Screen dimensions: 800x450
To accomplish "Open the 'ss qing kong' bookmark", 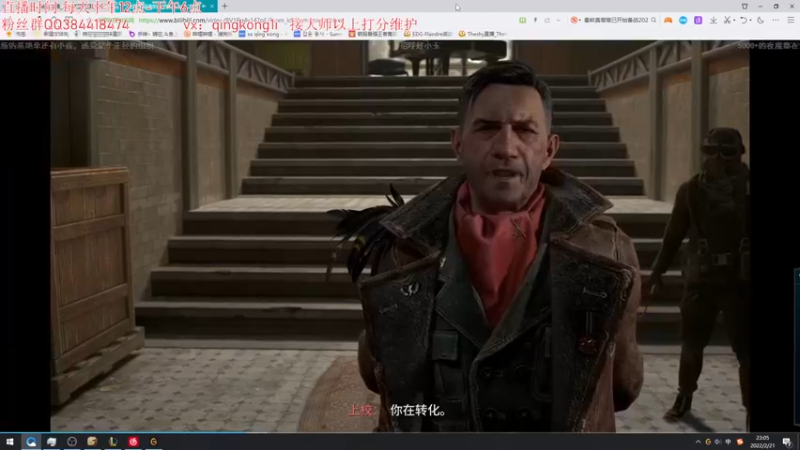I will 260,34.
